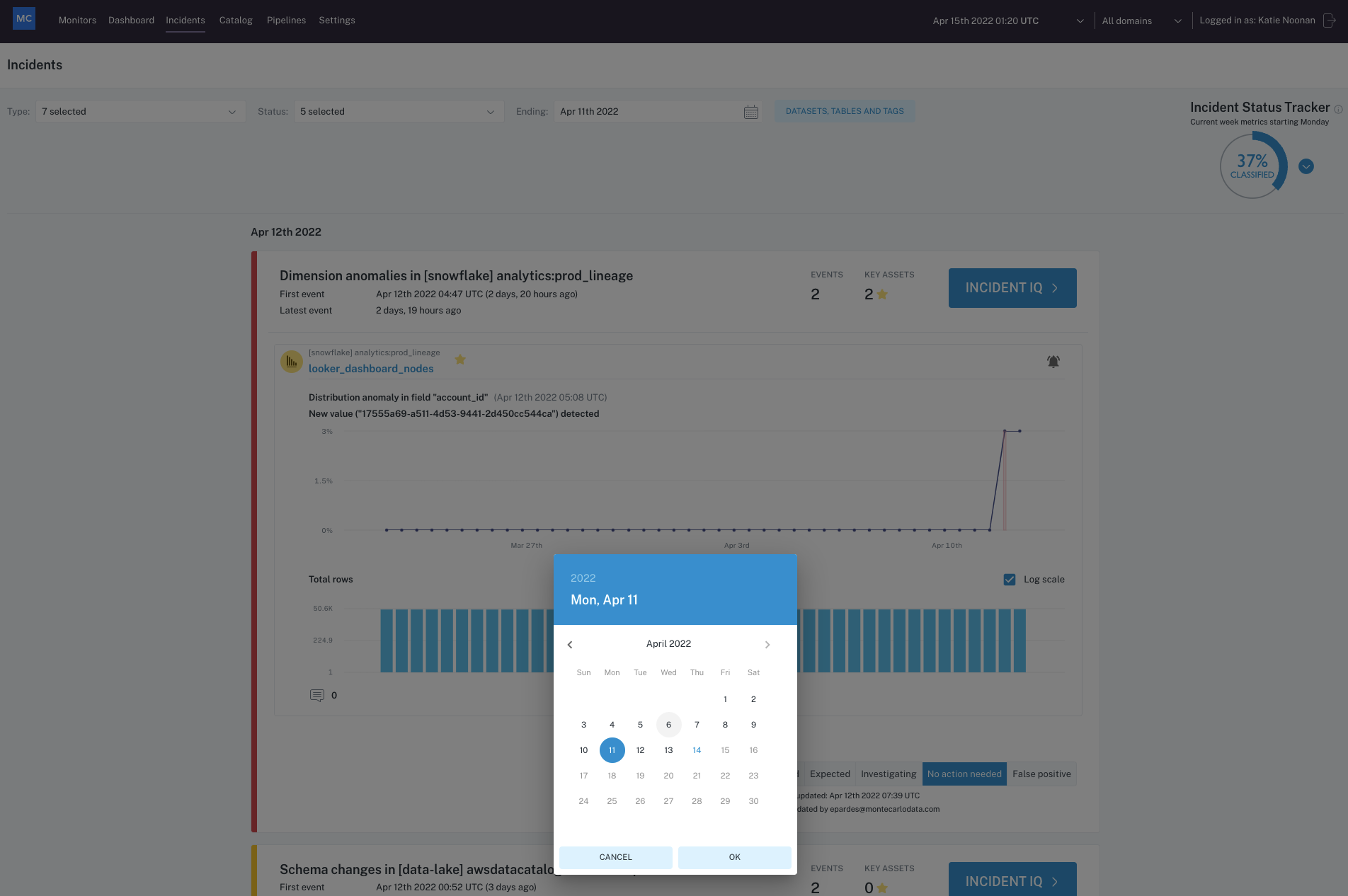The height and width of the screenshot is (896, 1348).
Task: Click the star icon next to looker_dashboard_nodes
Action: pyautogui.click(x=460, y=360)
